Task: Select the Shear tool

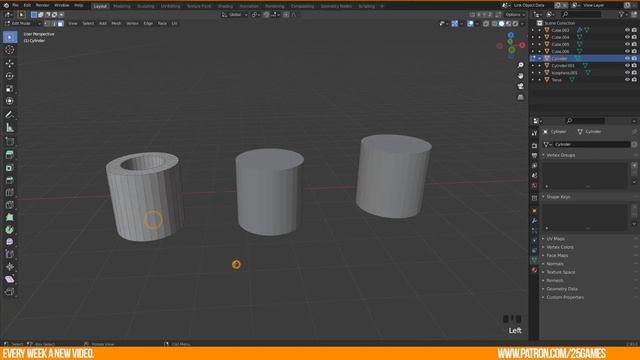Action: pos(10,279)
